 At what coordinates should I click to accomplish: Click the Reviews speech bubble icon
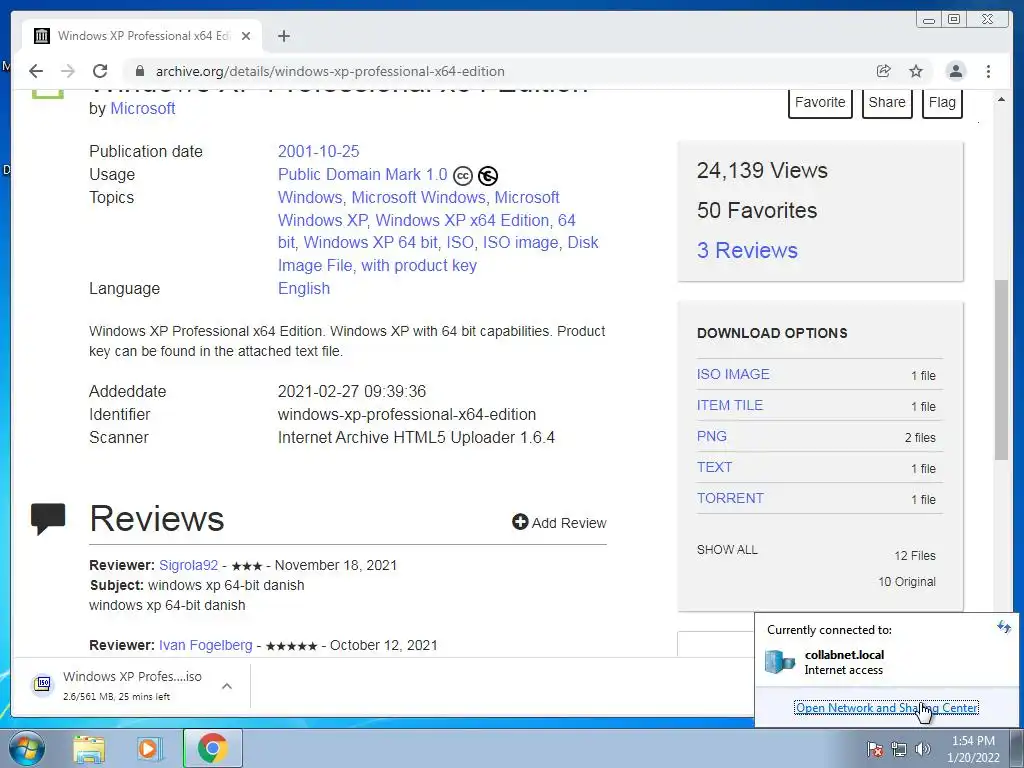(x=48, y=519)
